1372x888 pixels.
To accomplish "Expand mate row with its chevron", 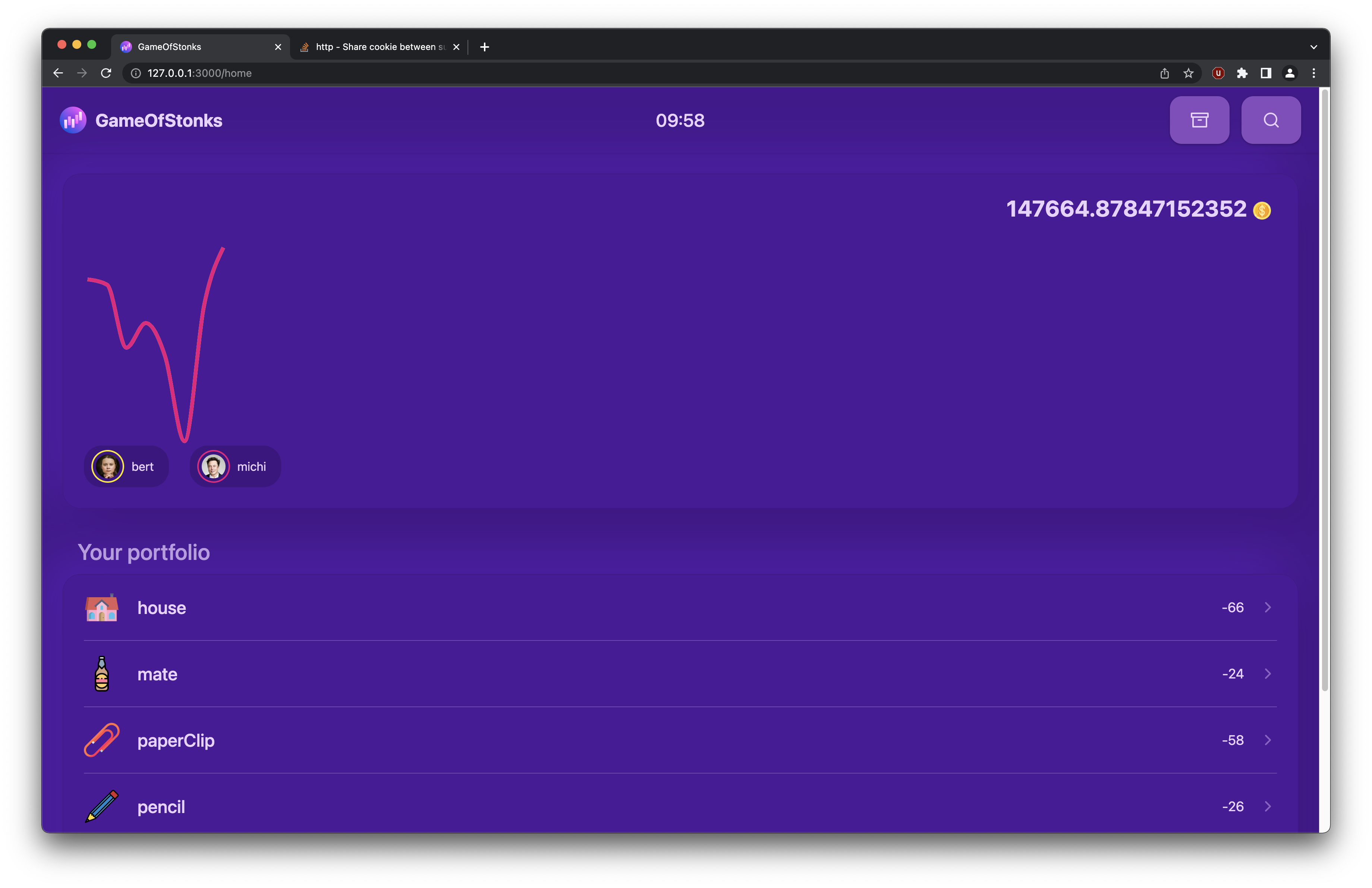I will click(x=1268, y=674).
